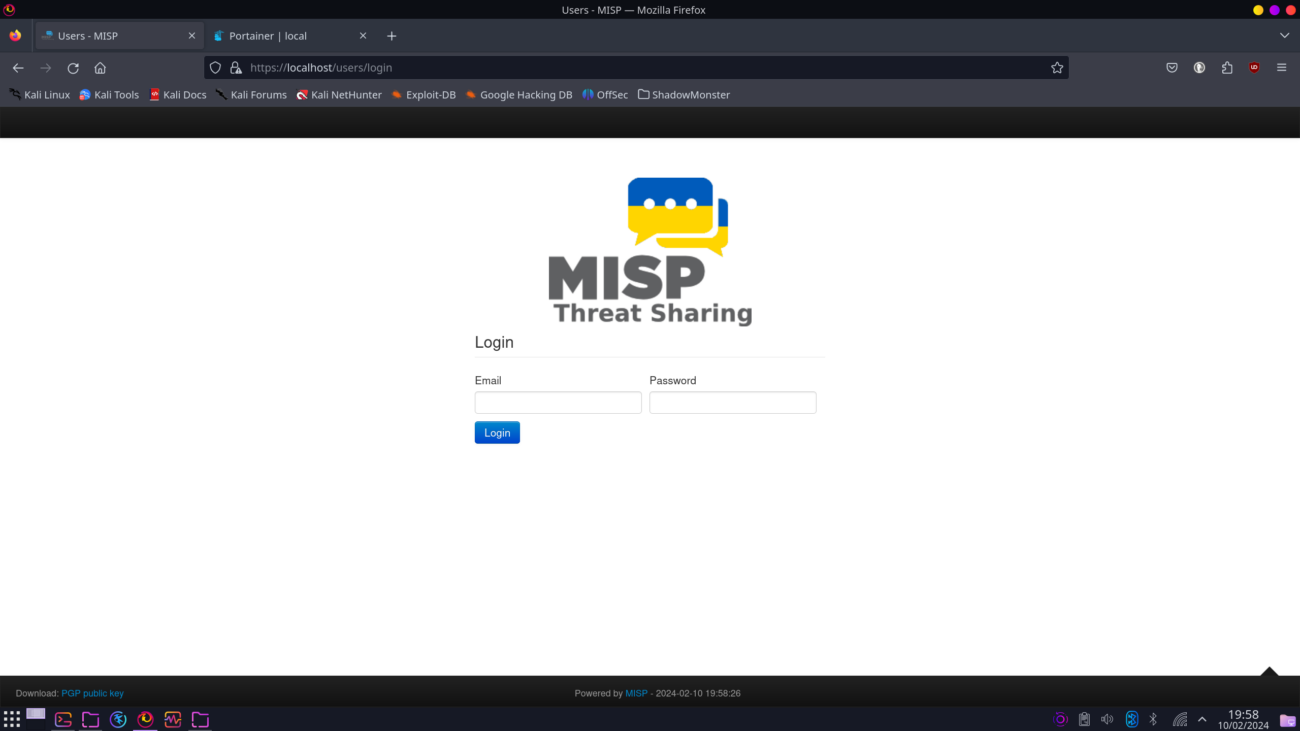This screenshot has height=731, width=1300.
Task: Toggle tracking protection via the shield icon
Action: point(215,67)
